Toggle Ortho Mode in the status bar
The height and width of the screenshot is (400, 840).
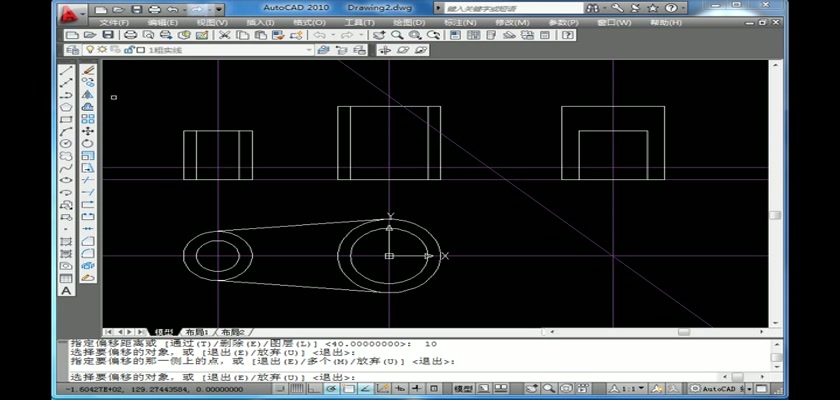(x=317, y=388)
